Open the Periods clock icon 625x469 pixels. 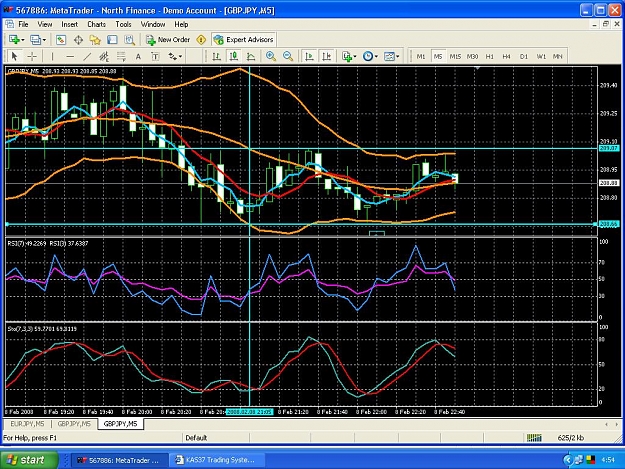(368, 57)
